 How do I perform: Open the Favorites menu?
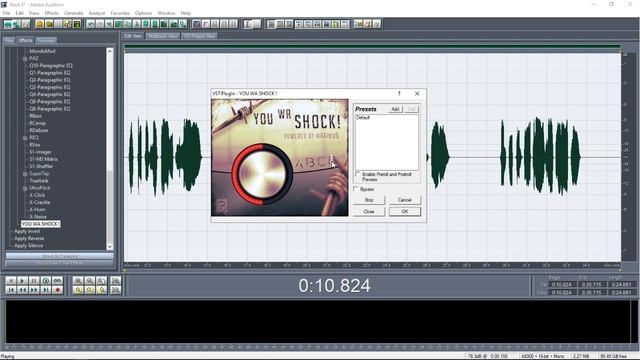click(x=120, y=13)
